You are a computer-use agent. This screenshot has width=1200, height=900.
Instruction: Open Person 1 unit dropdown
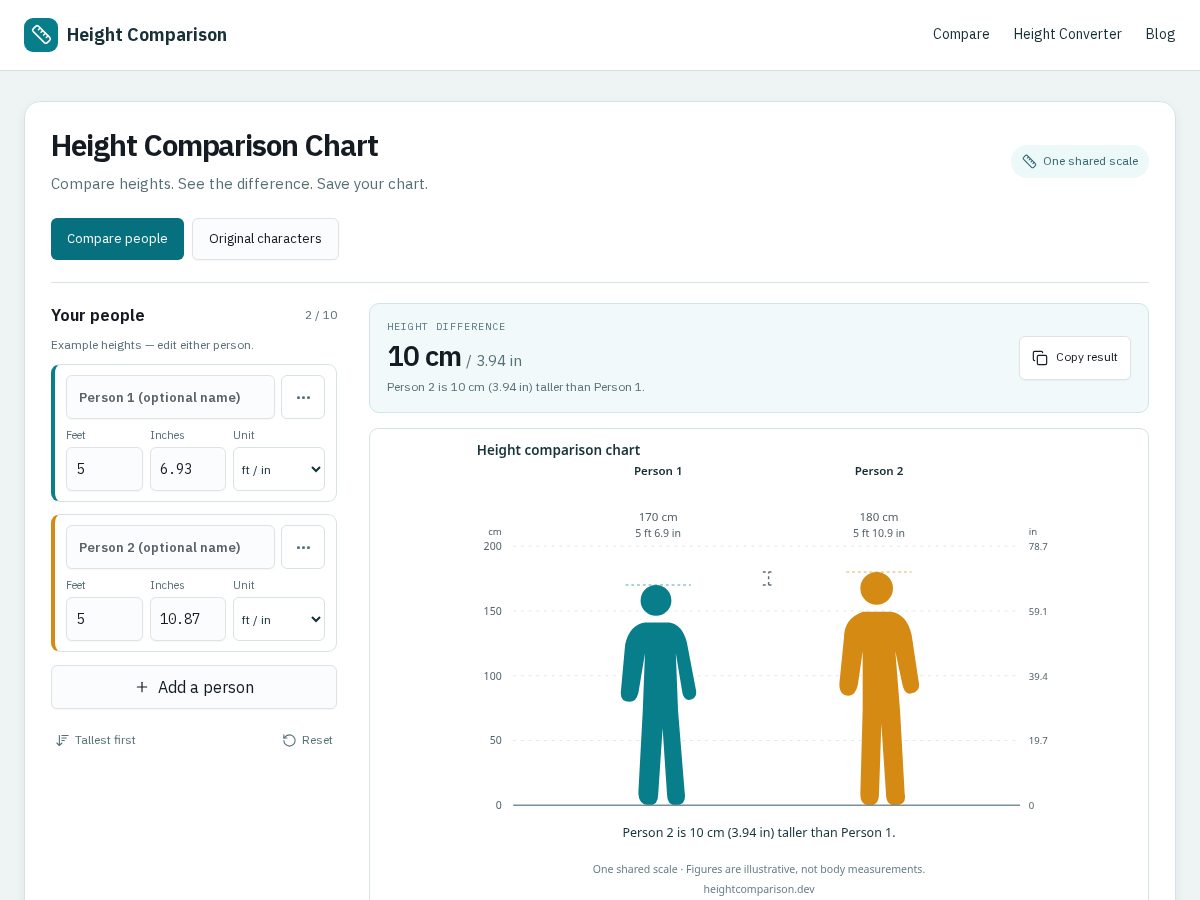(279, 469)
